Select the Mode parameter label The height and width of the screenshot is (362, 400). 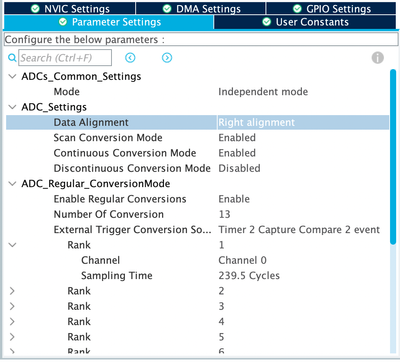pos(67,92)
